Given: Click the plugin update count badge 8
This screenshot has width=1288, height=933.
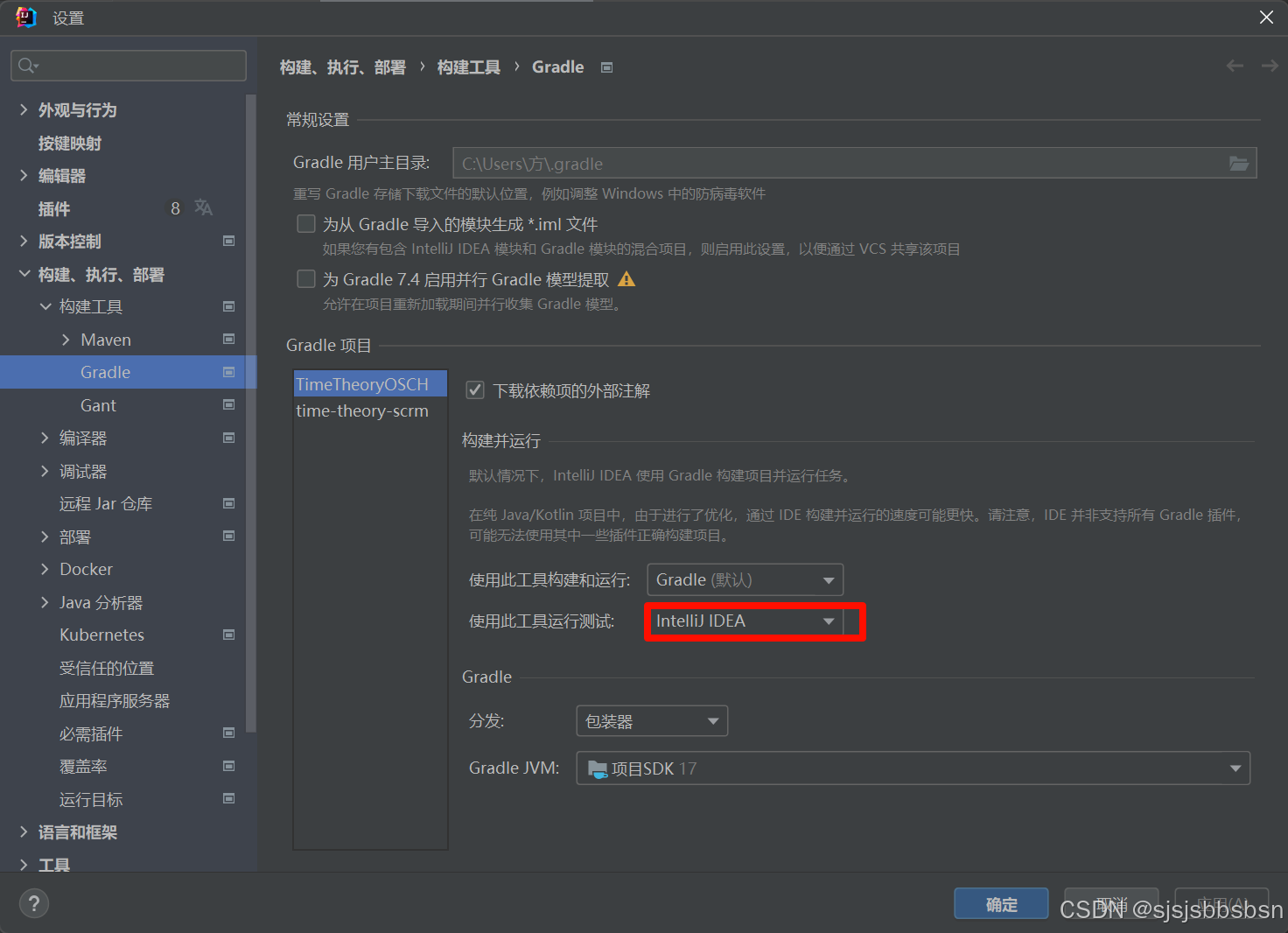Looking at the screenshot, I should point(175,208).
